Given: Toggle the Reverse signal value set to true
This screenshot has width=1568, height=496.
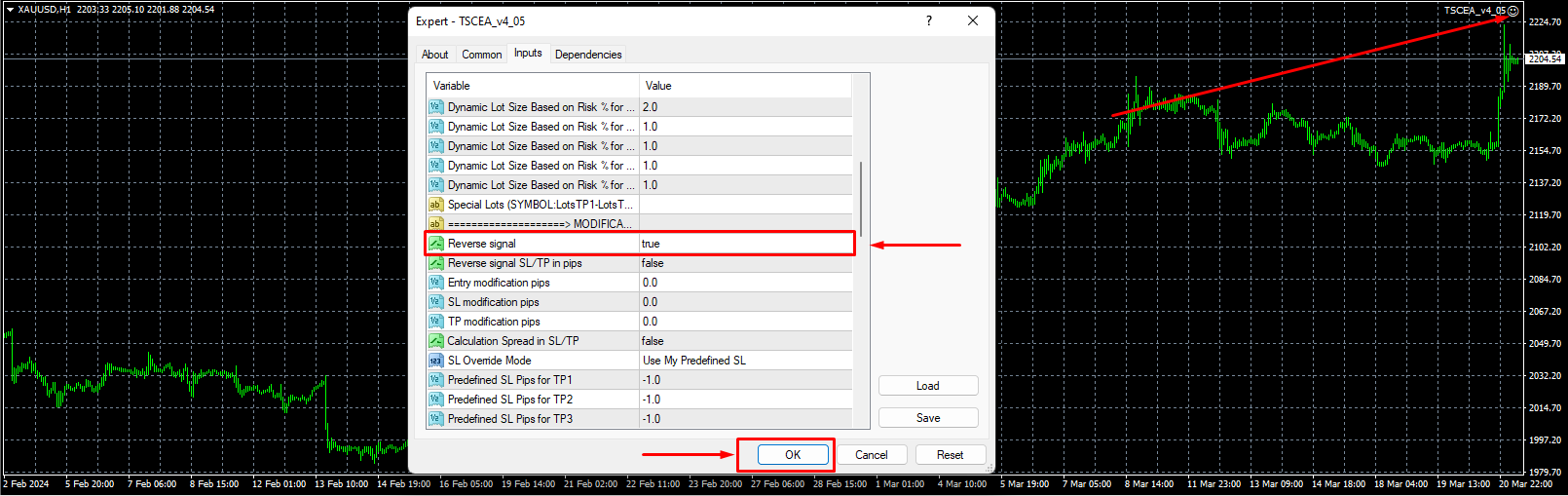Looking at the screenshot, I should coord(745,244).
